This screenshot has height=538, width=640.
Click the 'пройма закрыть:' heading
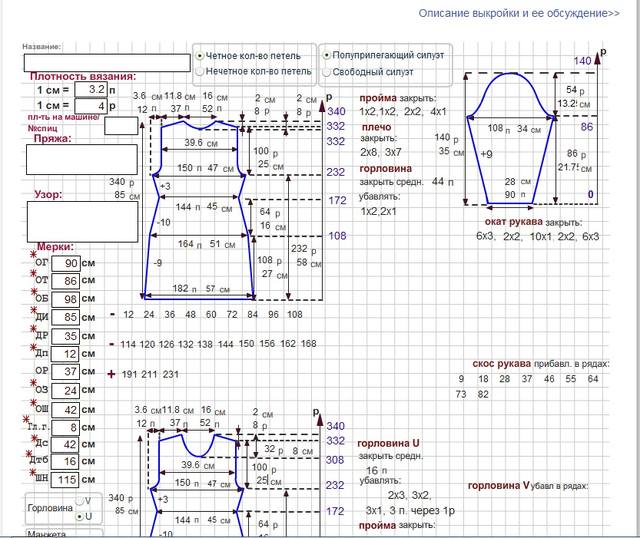[x=398, y=98]
